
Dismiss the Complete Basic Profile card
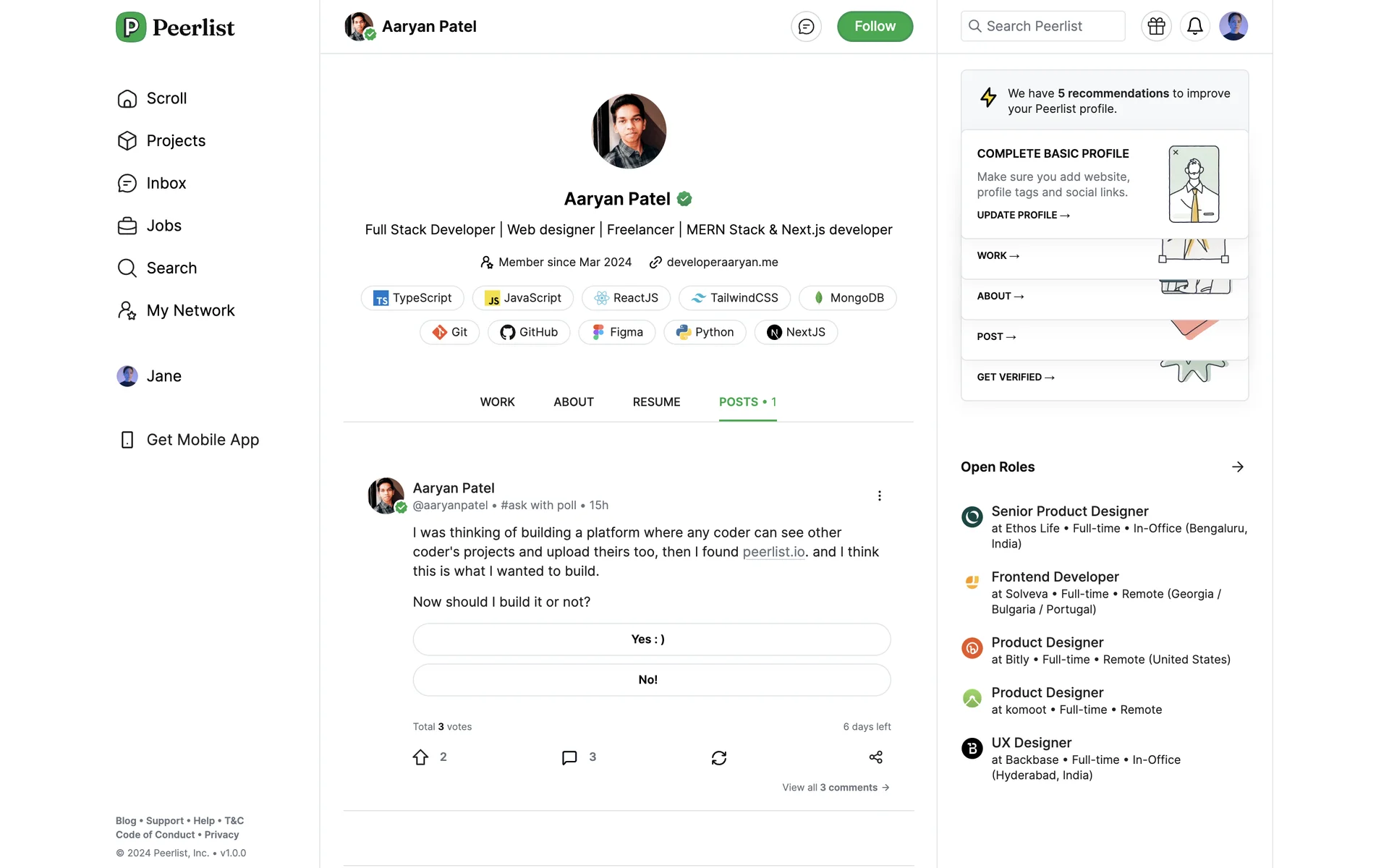(1176, 153)
